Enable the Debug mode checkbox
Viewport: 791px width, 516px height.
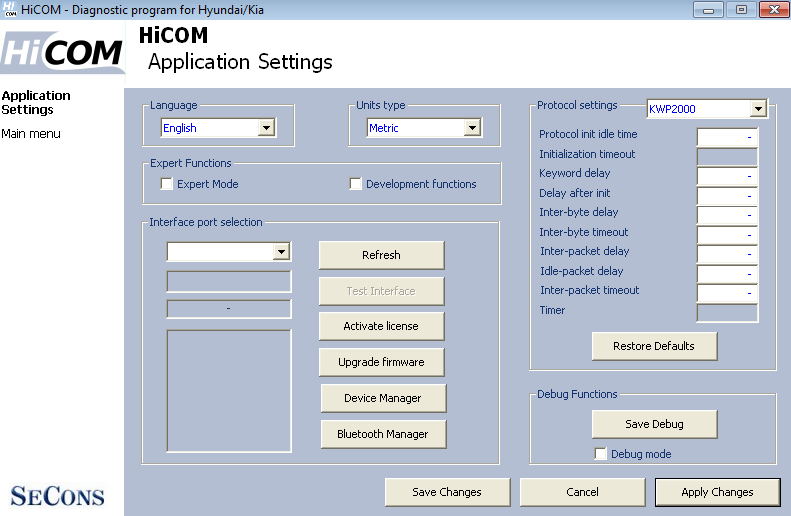click(600, 453)
